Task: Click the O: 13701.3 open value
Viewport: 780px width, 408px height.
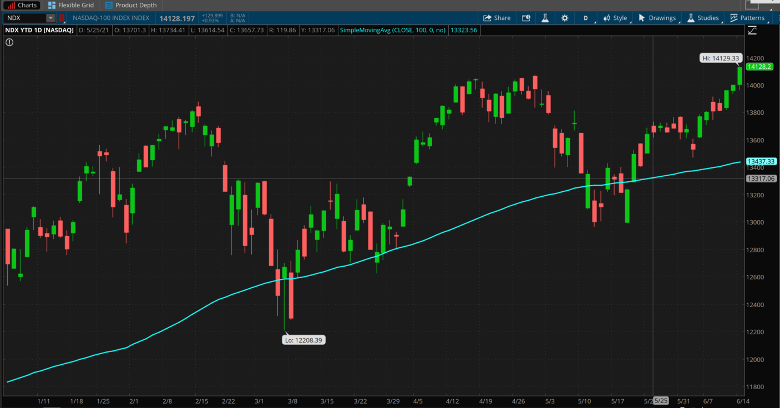Action: pos(130,30)
